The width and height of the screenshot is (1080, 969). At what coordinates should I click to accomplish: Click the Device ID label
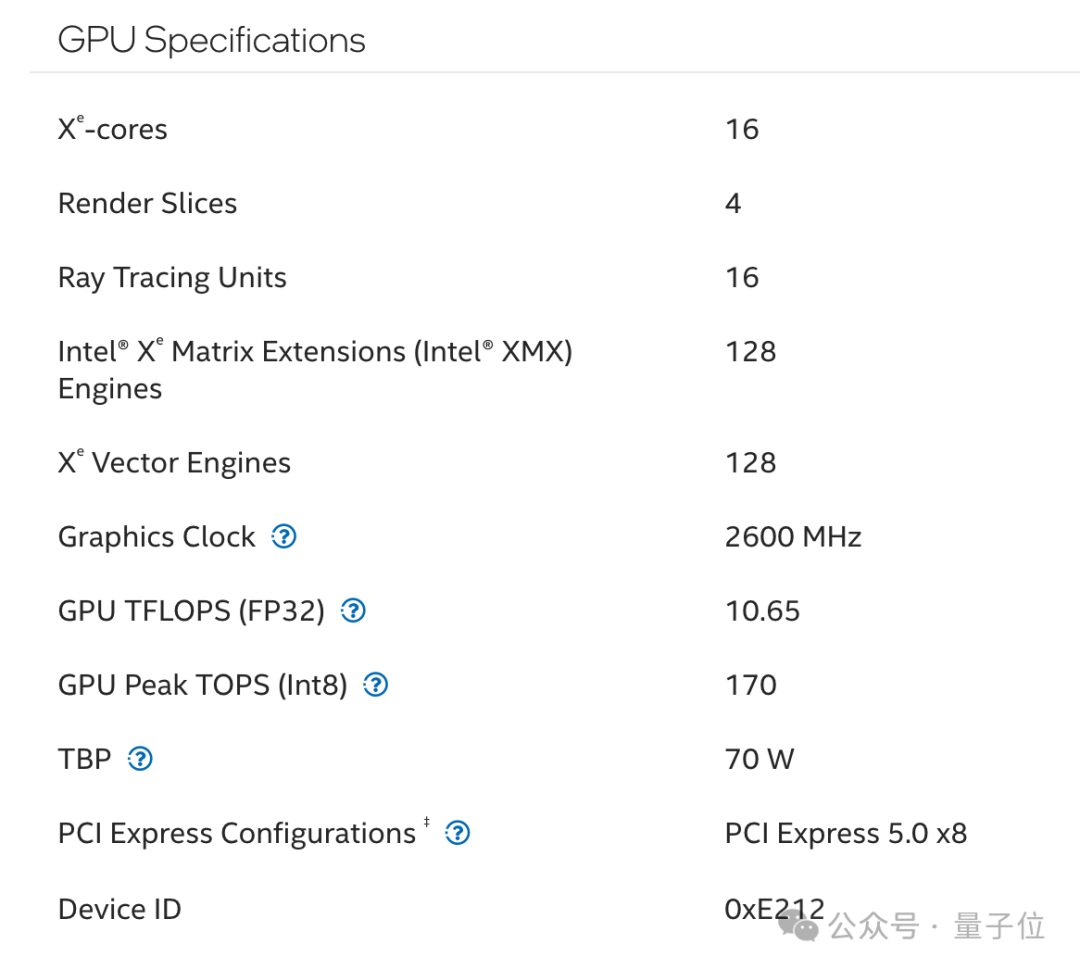119,909
